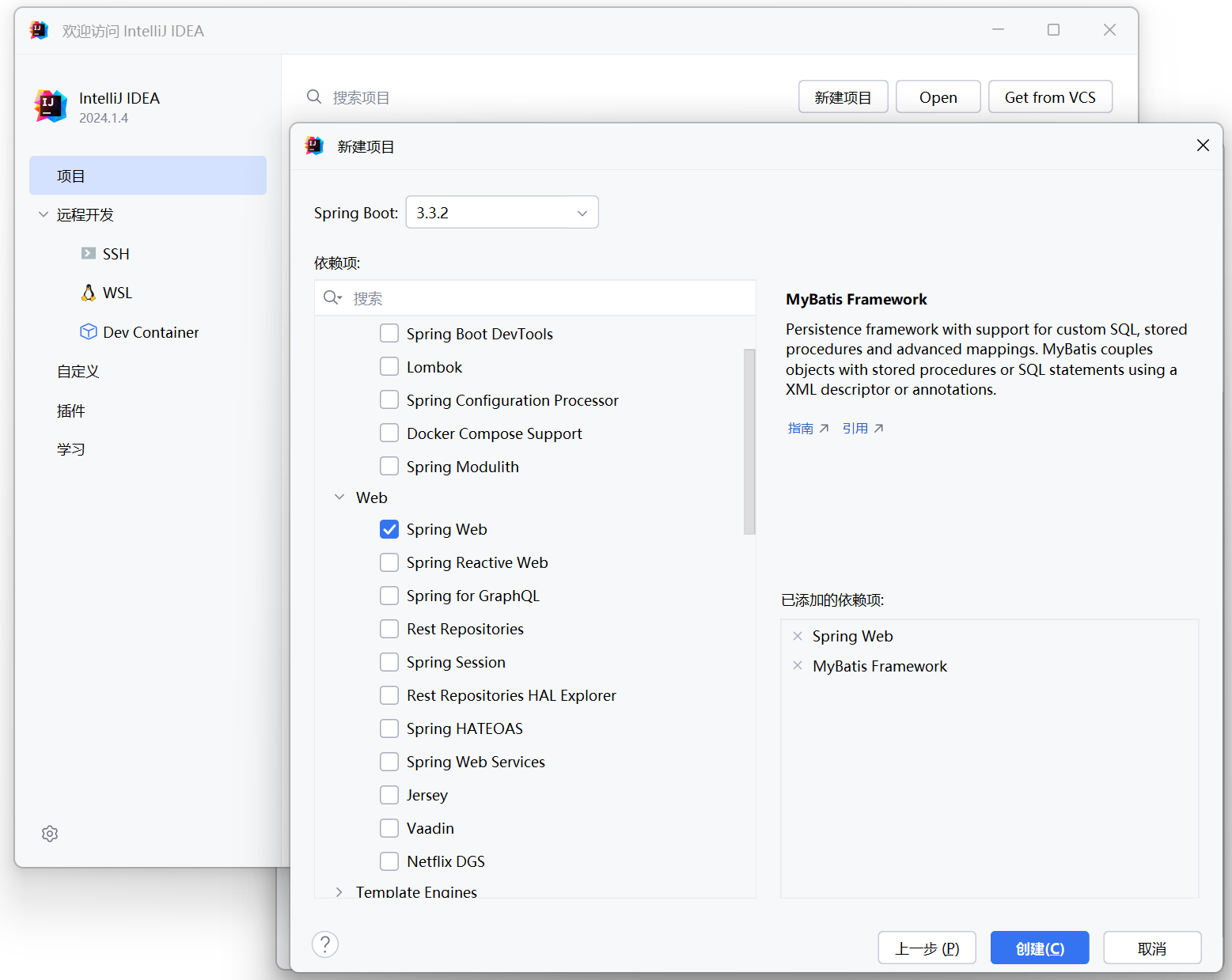Click Open button in welcome window

click(x=938, y=96)
